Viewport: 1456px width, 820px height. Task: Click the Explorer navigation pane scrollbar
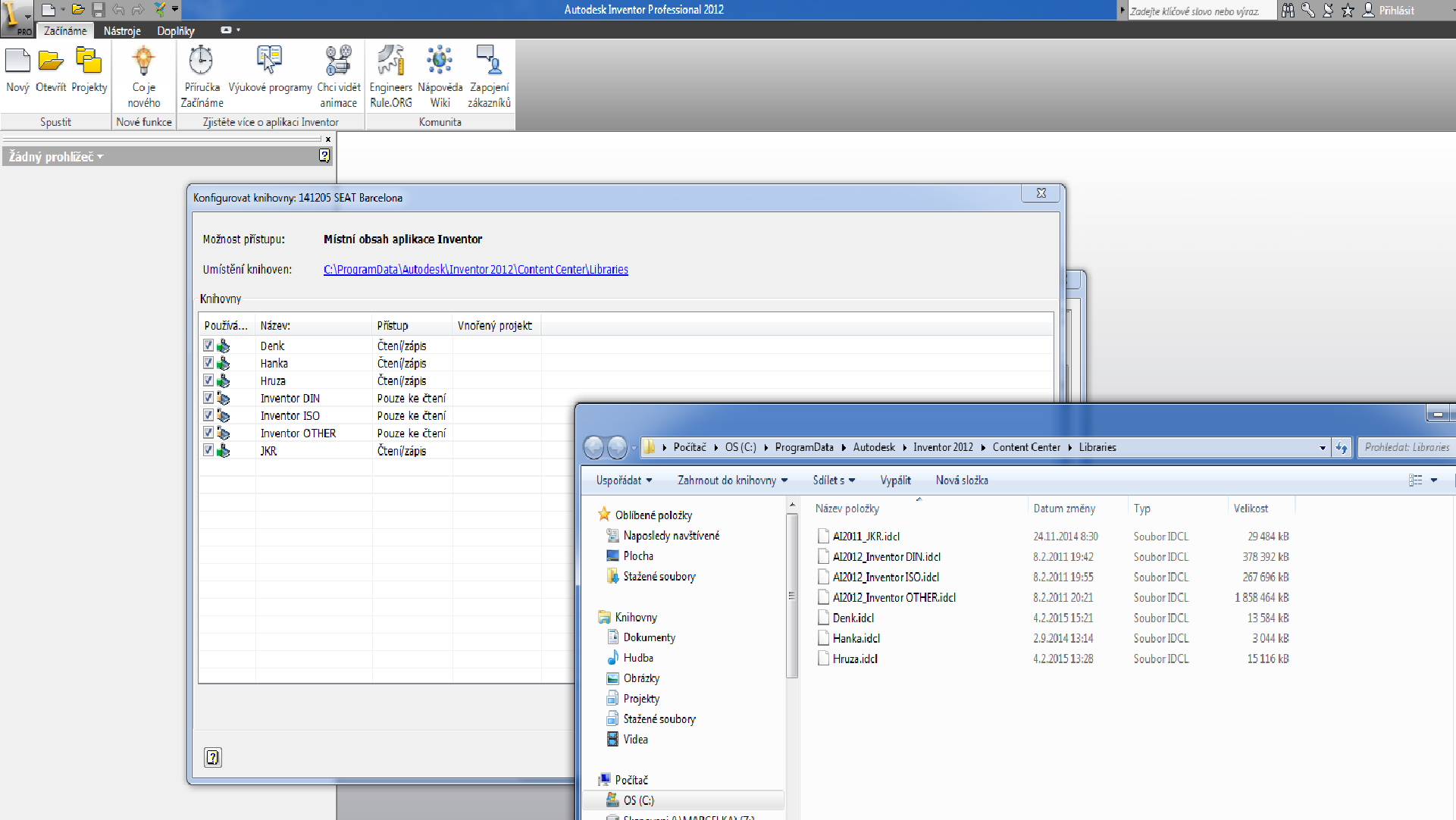point(792,596)
